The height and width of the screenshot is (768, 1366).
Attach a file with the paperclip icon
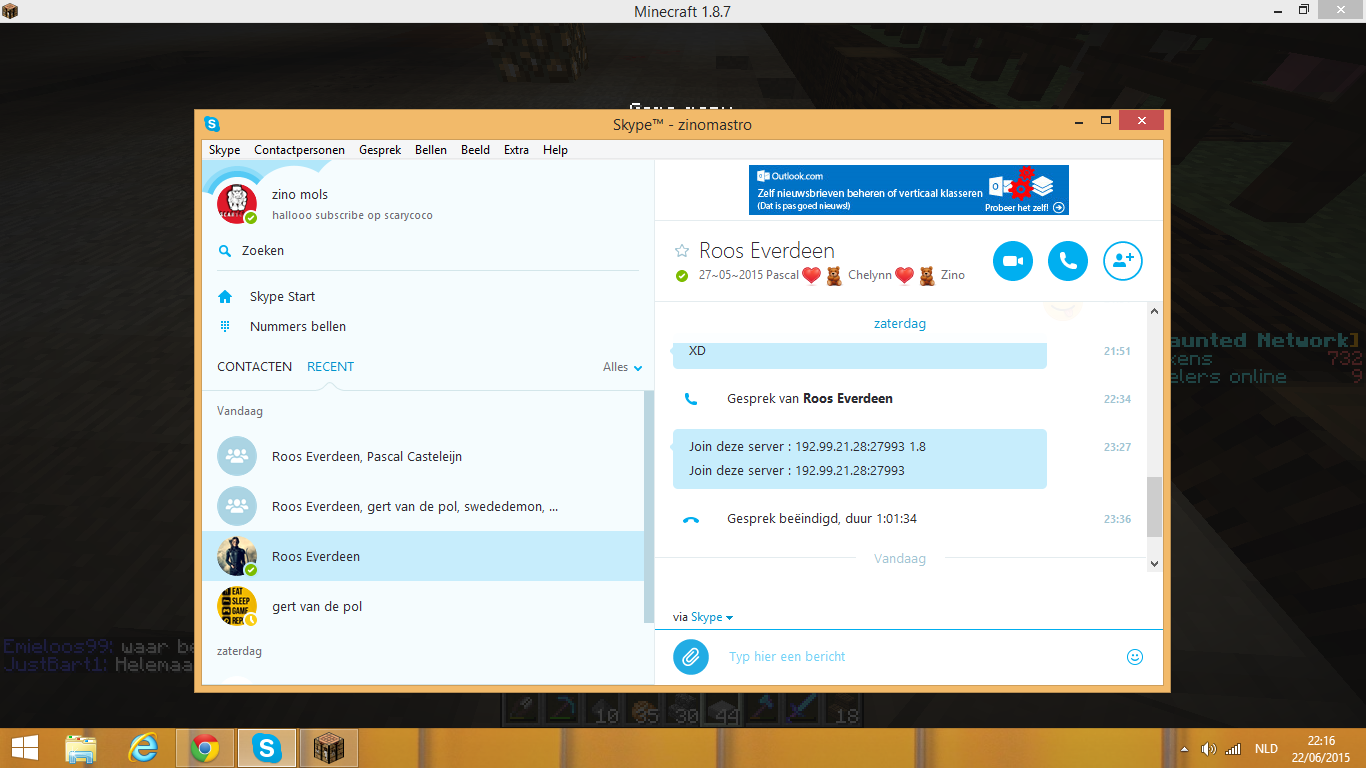[690, 657]
